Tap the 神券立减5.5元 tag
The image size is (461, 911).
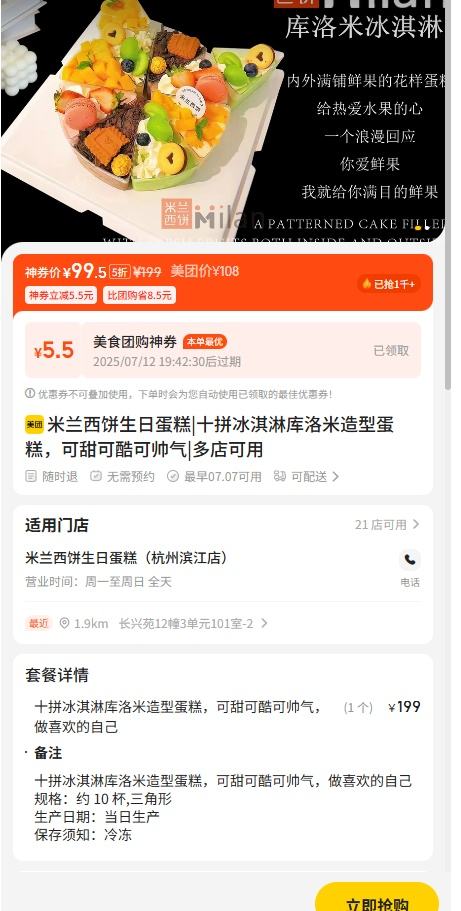tap(61, 295)
